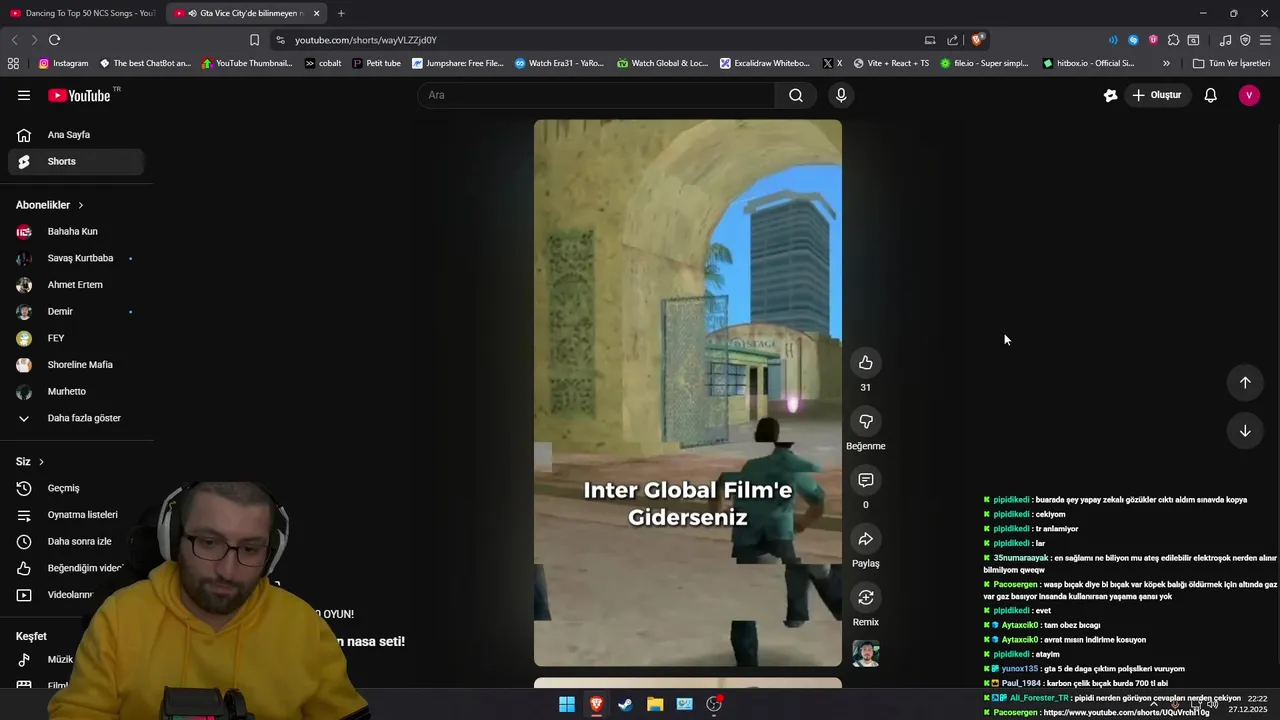Click the search magnifier button
Screen dimensions: 1280x720
coord(796,95)
